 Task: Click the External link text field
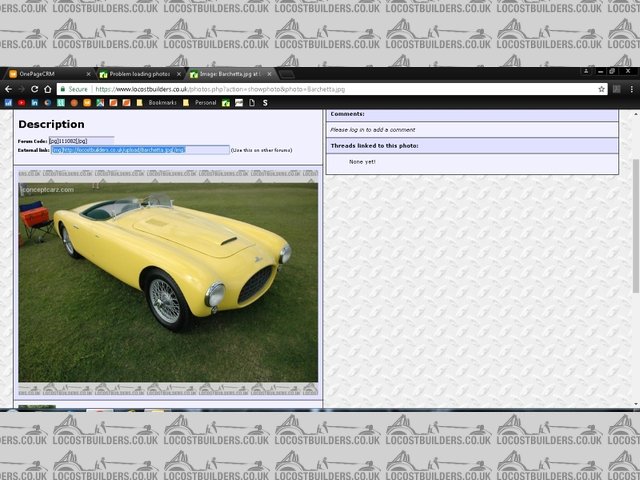140,150
